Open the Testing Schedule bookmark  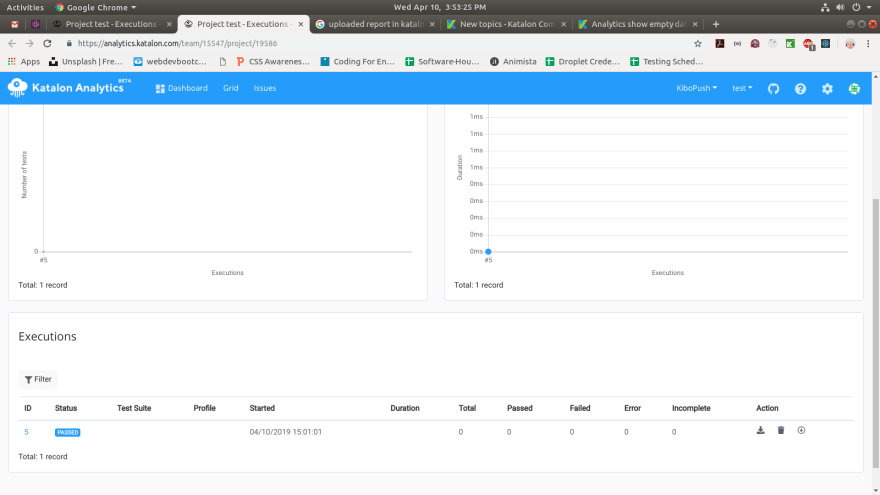(667, 62)
